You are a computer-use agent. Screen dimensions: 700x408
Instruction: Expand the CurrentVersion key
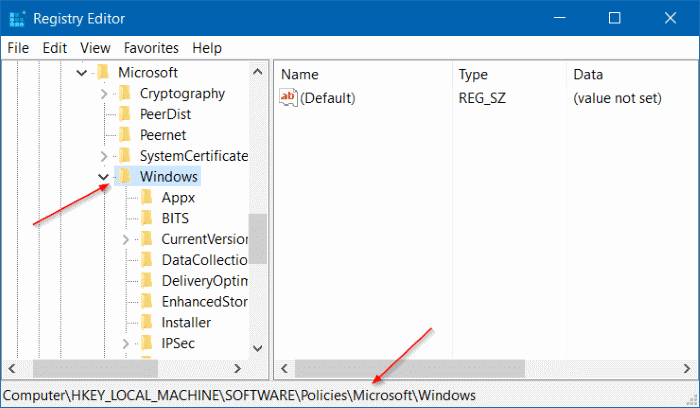126,240
